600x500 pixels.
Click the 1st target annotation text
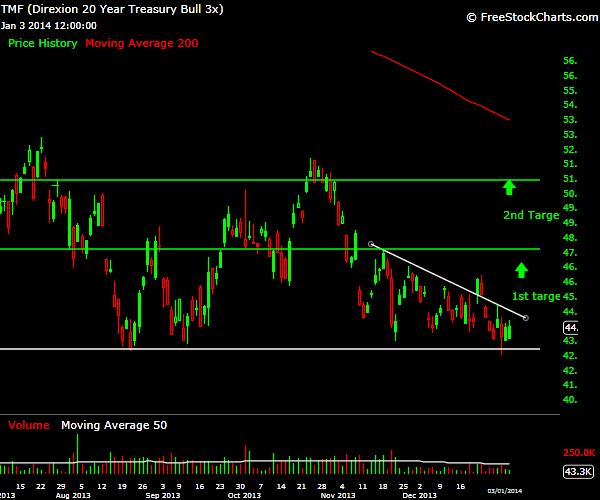(x=536, y=296)
